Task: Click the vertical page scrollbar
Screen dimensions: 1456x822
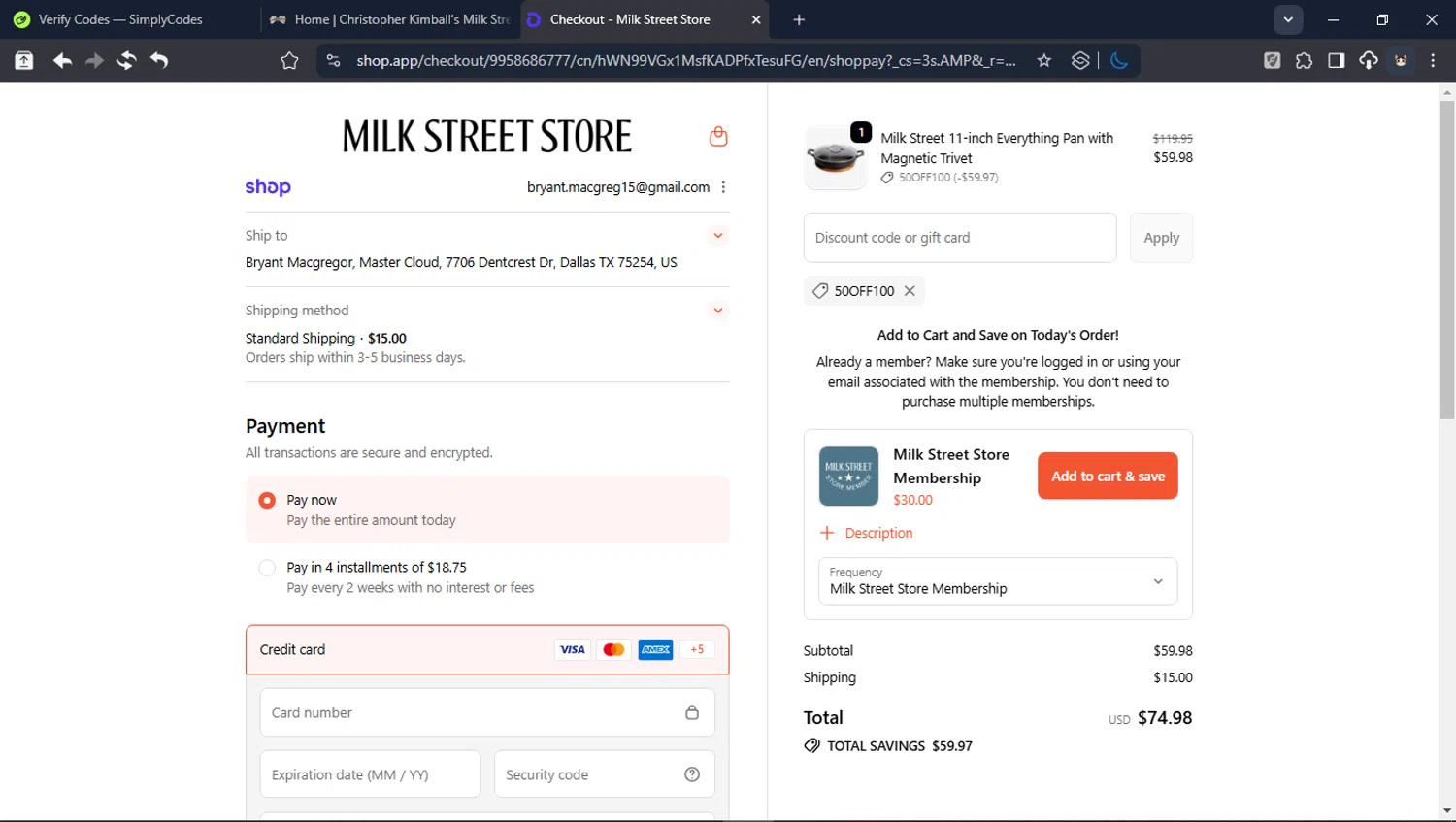Action: 1447,260
